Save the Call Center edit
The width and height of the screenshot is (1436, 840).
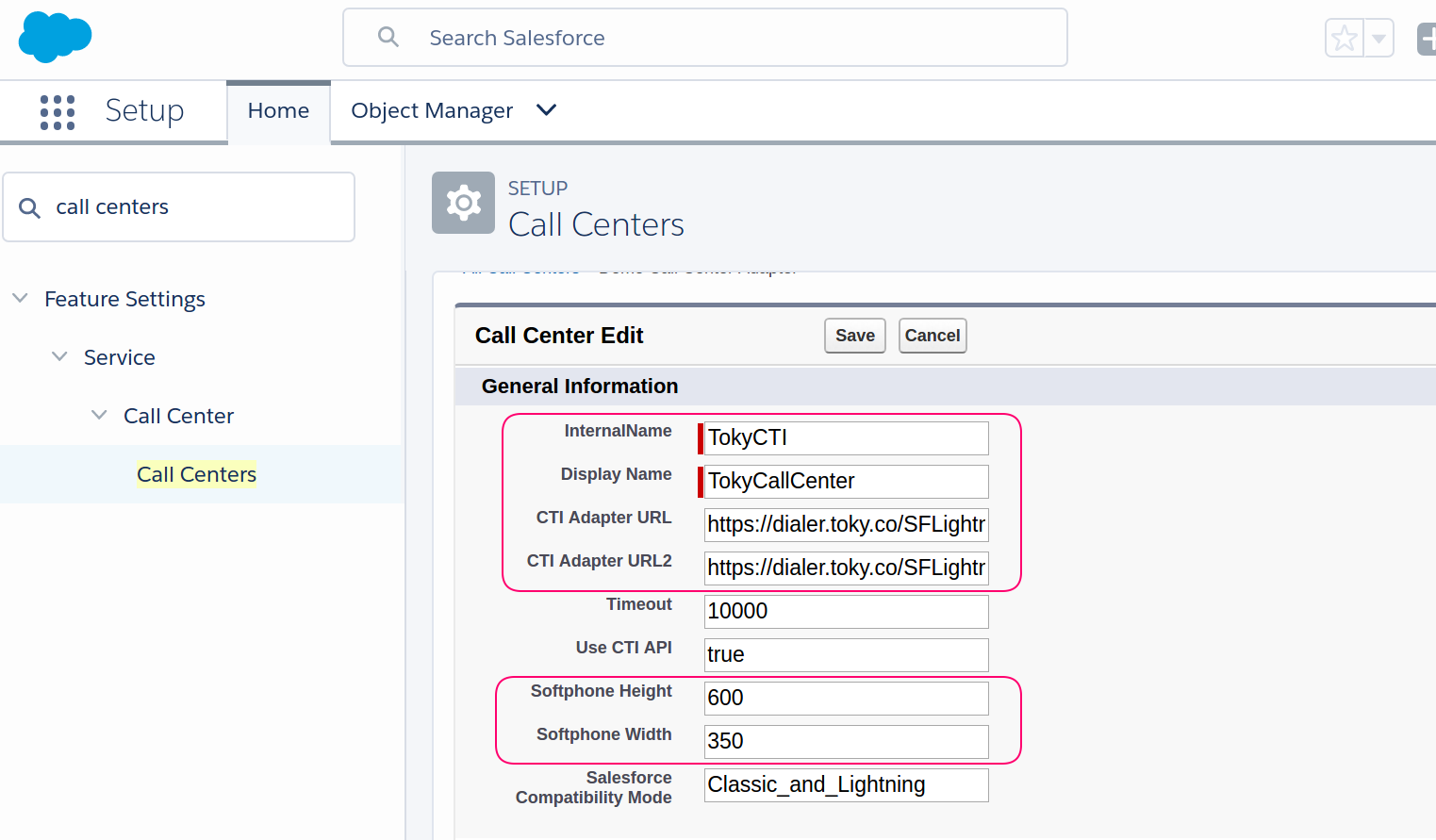(854, 336)
